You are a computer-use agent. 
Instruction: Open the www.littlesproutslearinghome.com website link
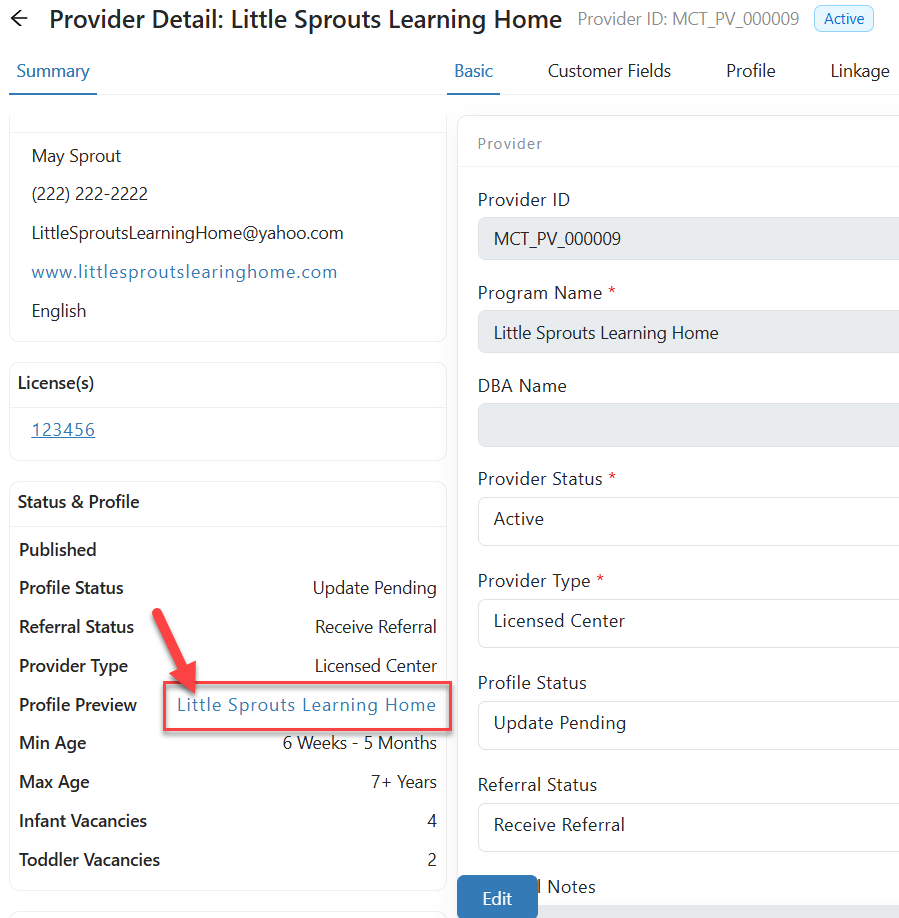[x=184, y=272]
